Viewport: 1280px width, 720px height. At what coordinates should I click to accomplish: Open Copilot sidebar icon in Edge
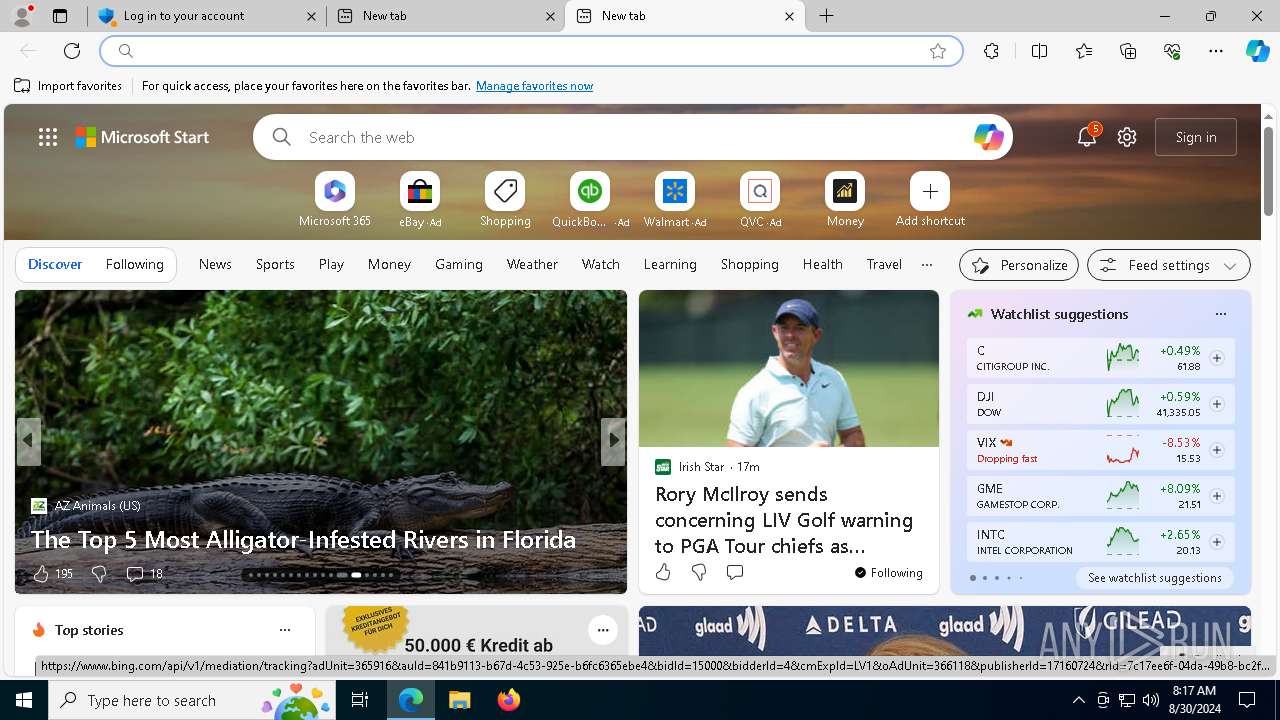click(x=1257, y=51)
